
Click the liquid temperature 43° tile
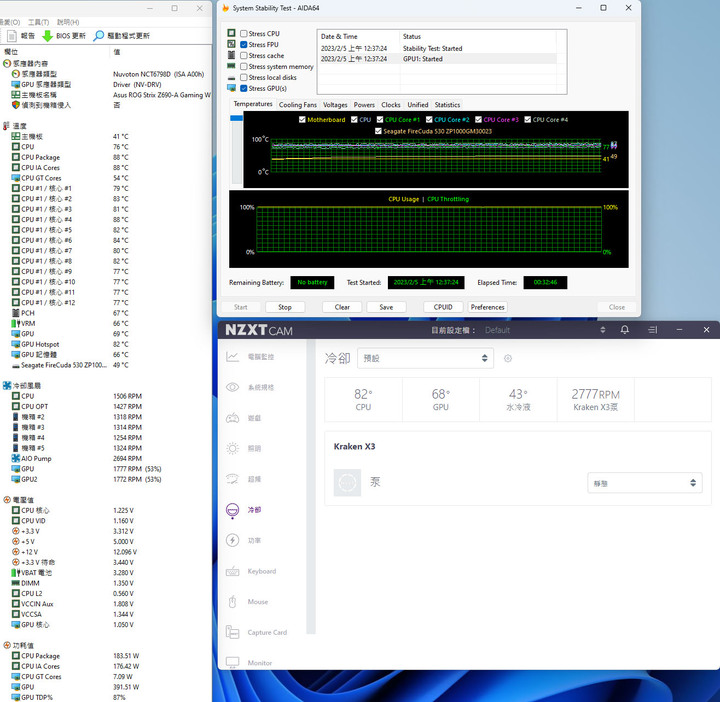518,399
